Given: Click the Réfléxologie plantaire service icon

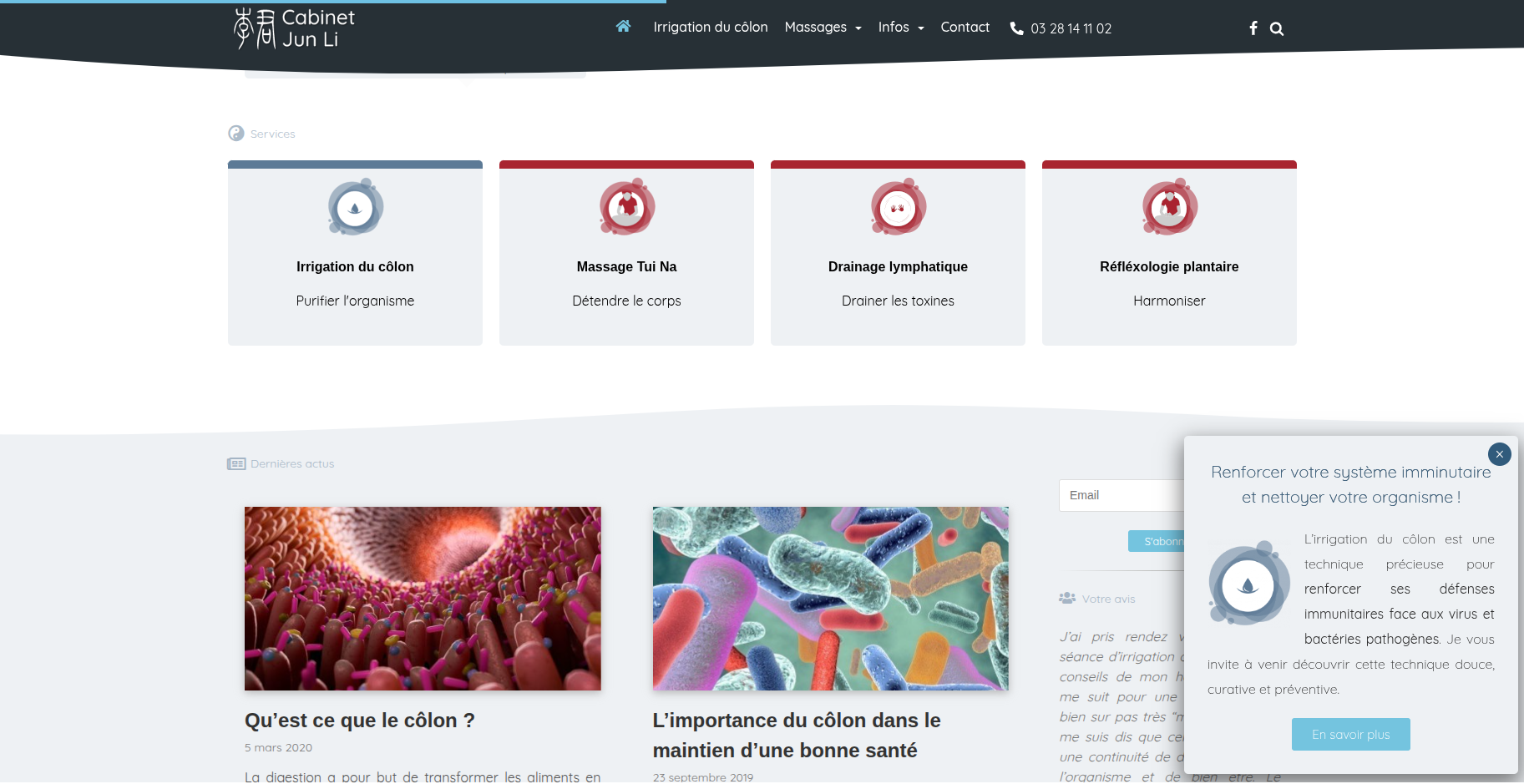Looking at the screenshot, I should pos(1169,208).
